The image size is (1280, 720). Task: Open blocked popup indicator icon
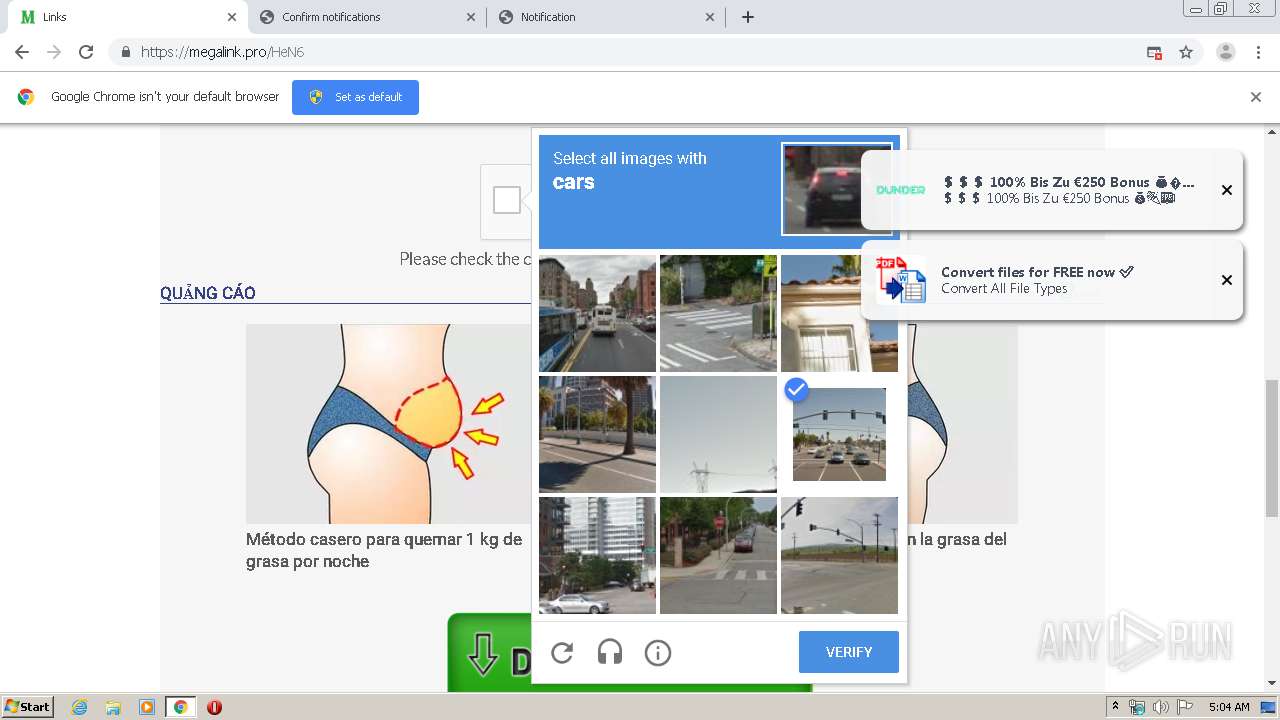pos(1154,52)
